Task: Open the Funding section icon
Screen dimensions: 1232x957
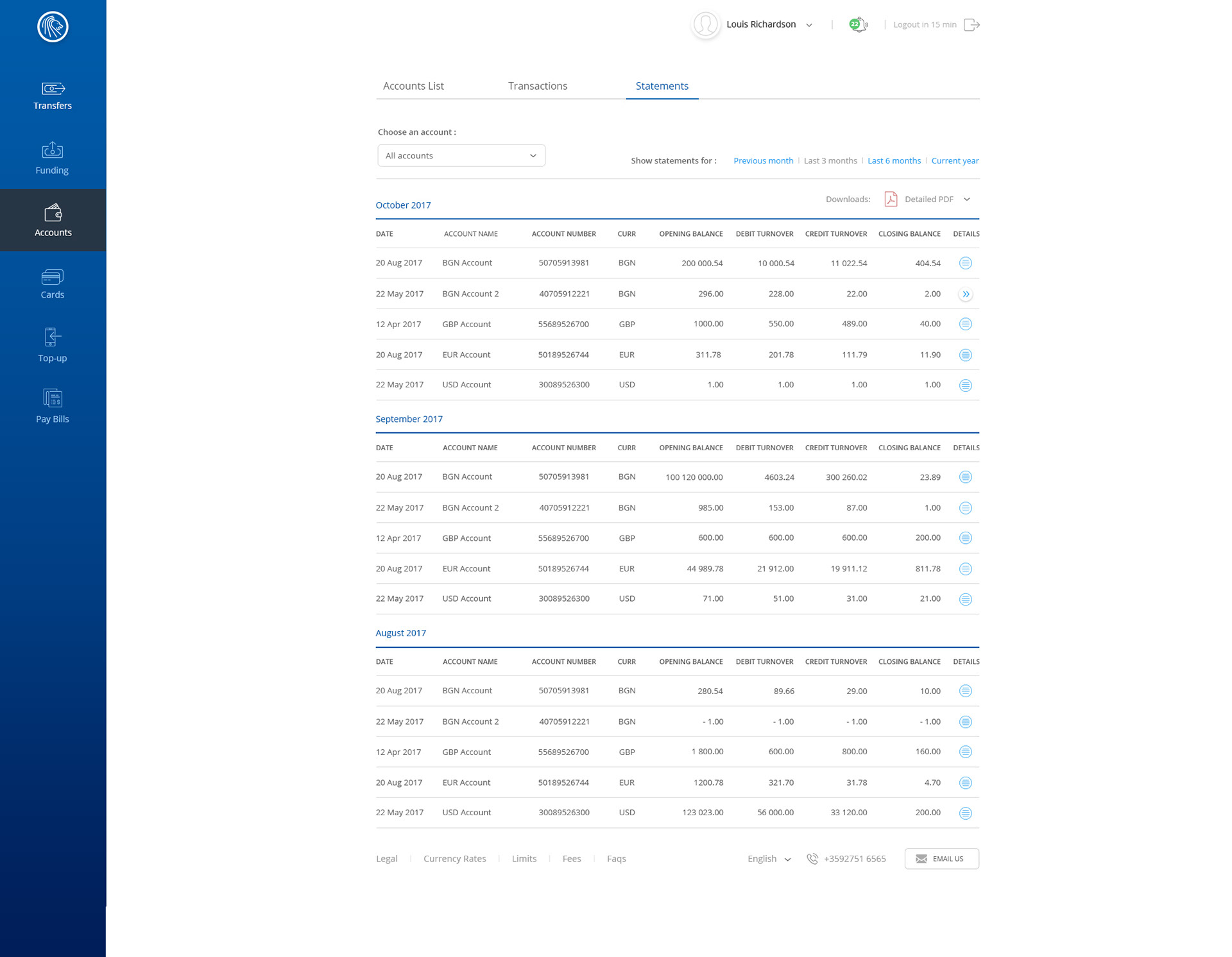Action: tap(52, 151)
